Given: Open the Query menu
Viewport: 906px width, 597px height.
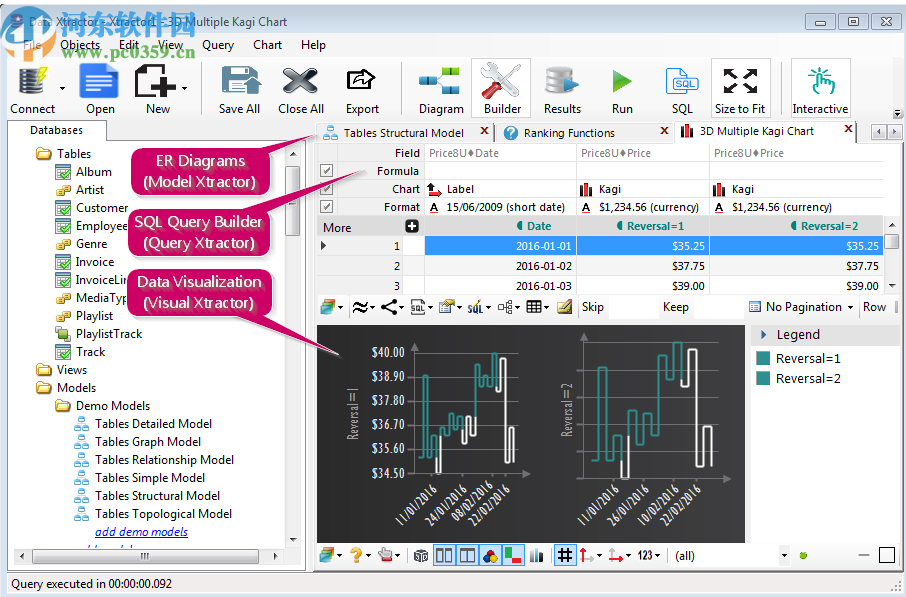Looking at the screenshot, I should pos(218,45).
